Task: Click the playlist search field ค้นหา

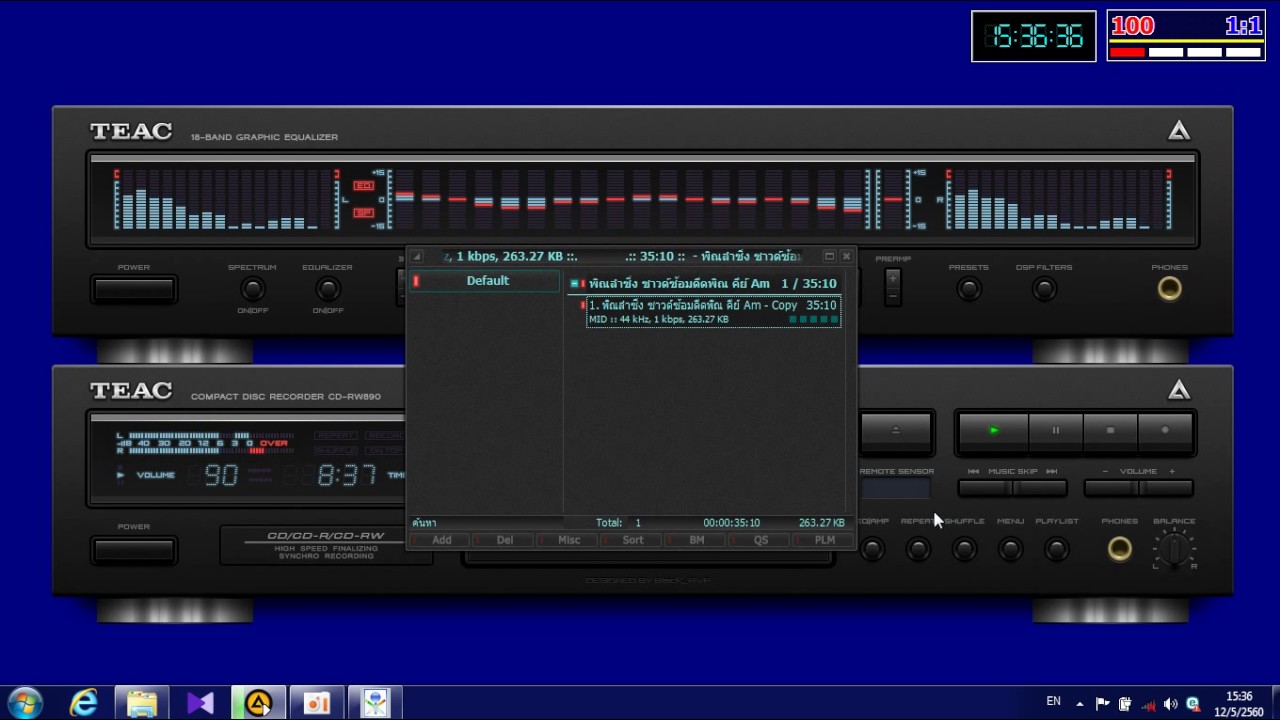Action: (x=486, y=523)
